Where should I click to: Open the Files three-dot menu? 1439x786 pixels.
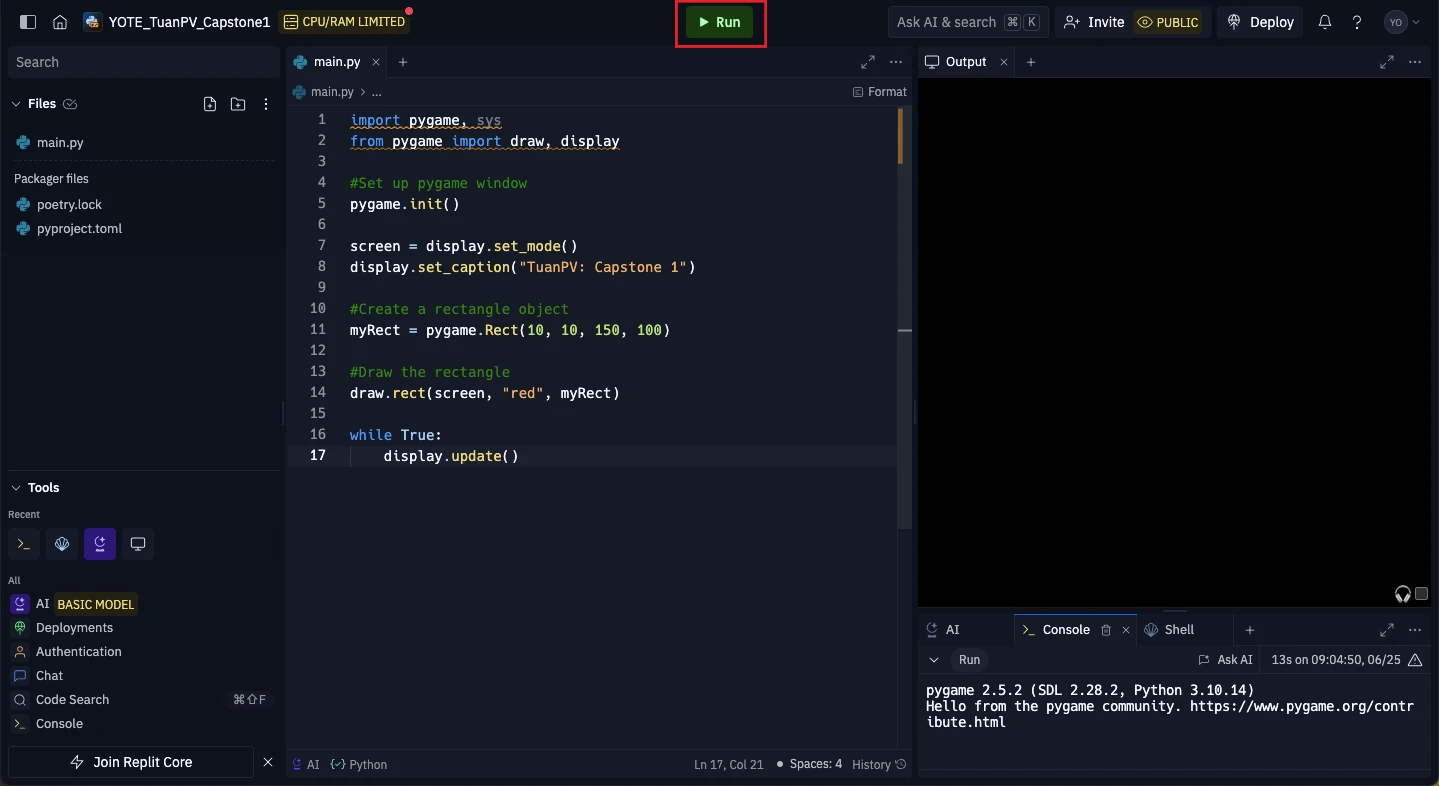(266, 104)
